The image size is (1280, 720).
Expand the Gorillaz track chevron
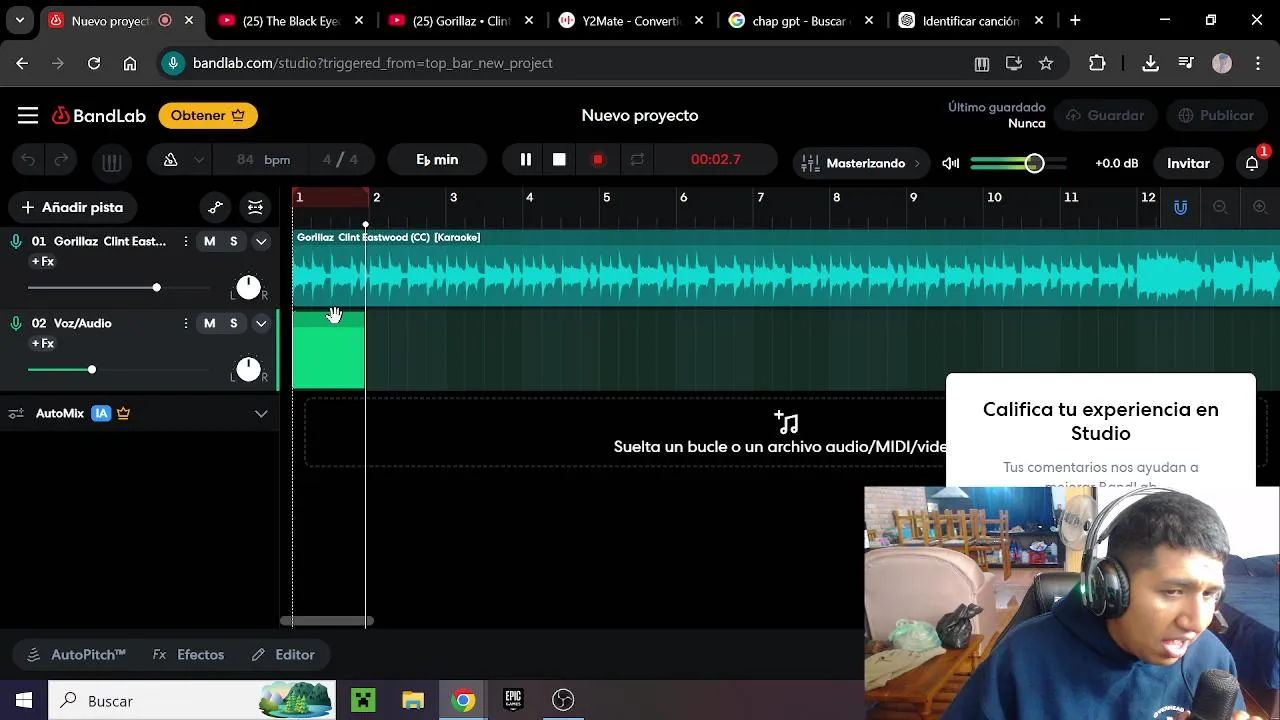[x=261, y=241]
